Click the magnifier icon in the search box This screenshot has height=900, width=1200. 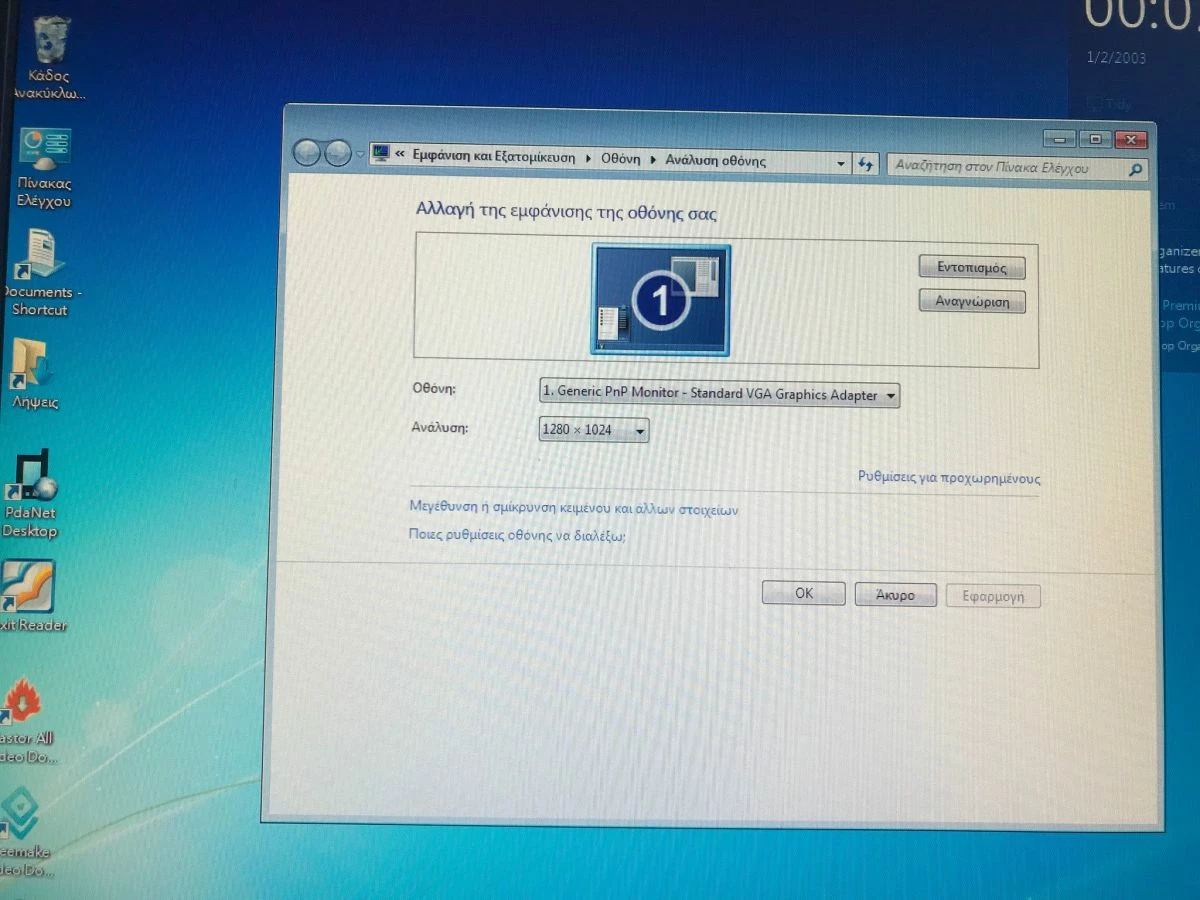(x=1134, y=171)
